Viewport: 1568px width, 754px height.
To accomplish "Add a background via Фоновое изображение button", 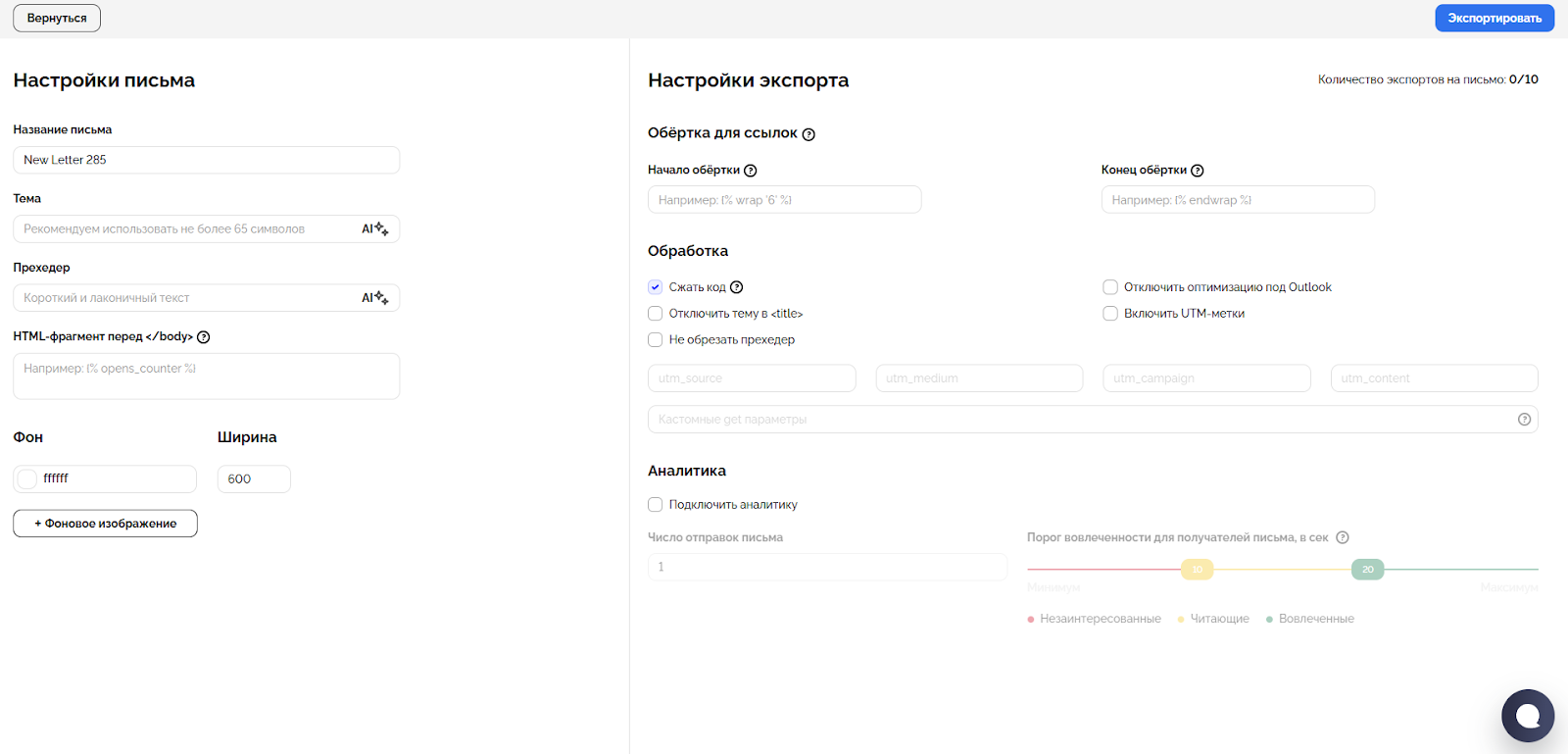I will tap(105, 524).
